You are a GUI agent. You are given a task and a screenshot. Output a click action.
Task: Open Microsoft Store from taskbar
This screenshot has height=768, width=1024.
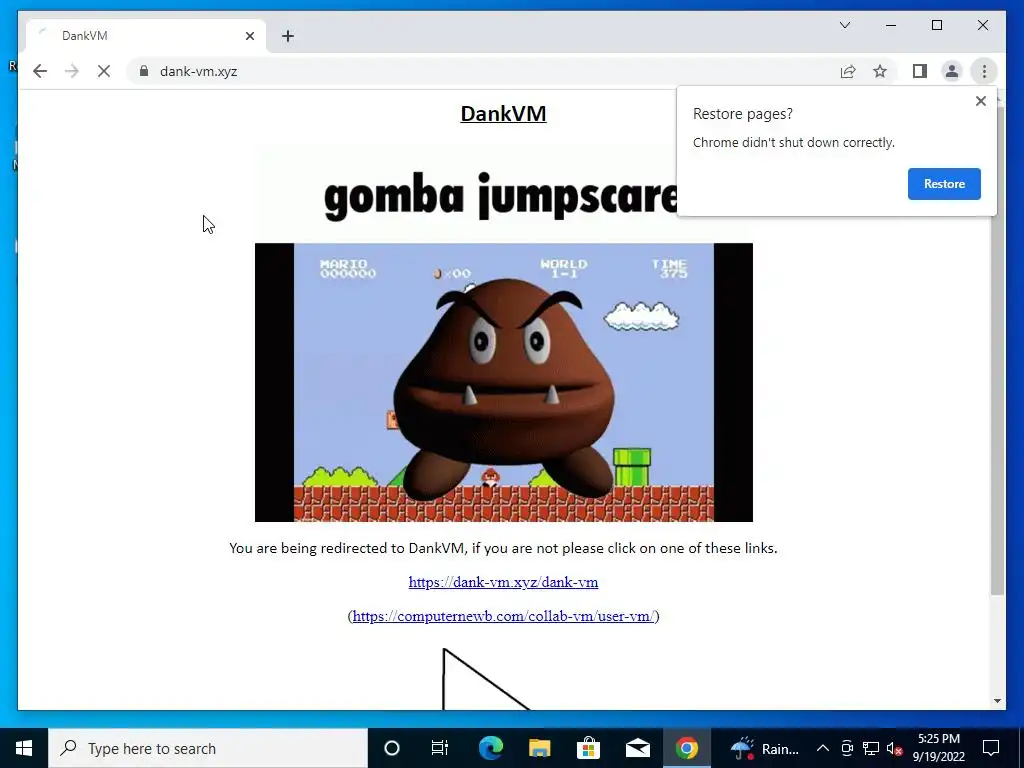point(588,748)
